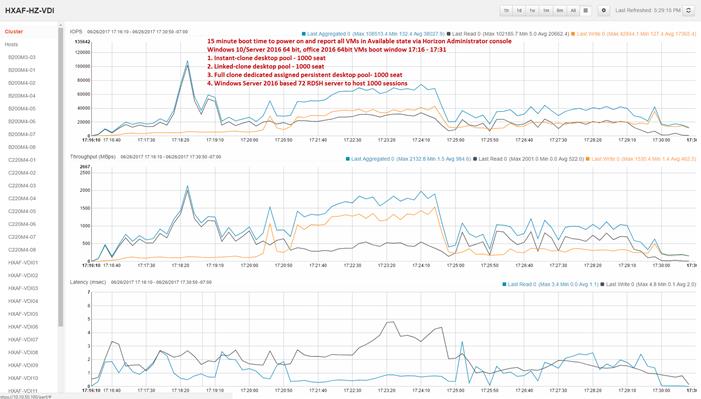Toggle IOPS Last Write legend entry

pyautogui.click(x=633, y=34)
